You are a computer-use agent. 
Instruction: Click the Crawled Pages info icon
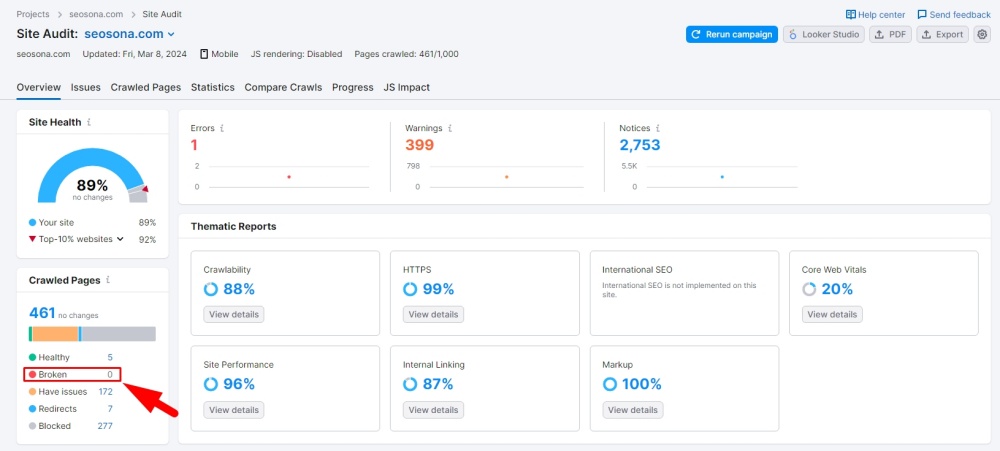(x=108, y=281)
